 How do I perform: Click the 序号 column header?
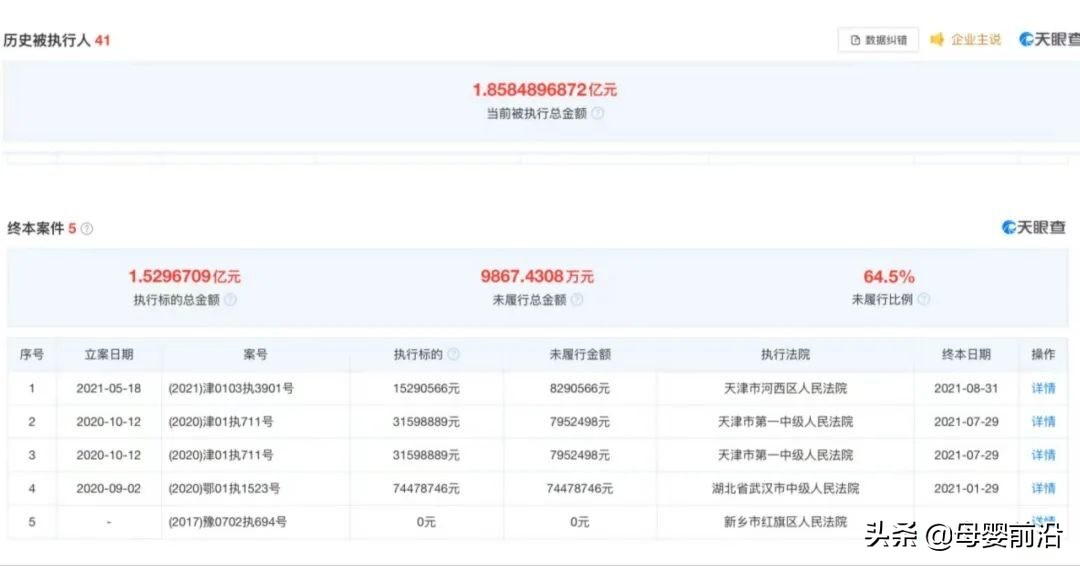pyautogui.click(x=32, y=355)
